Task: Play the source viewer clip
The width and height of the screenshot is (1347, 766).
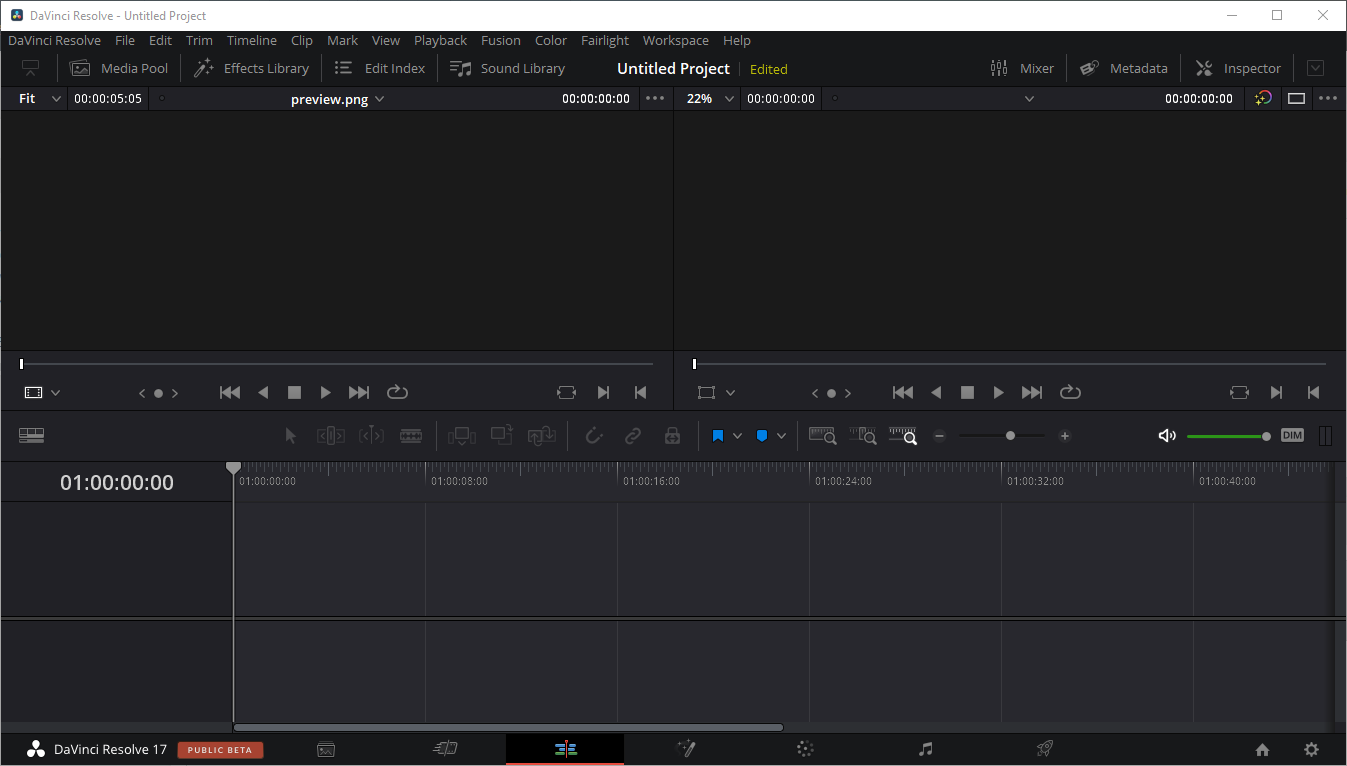Action: (x=325, y=393)
